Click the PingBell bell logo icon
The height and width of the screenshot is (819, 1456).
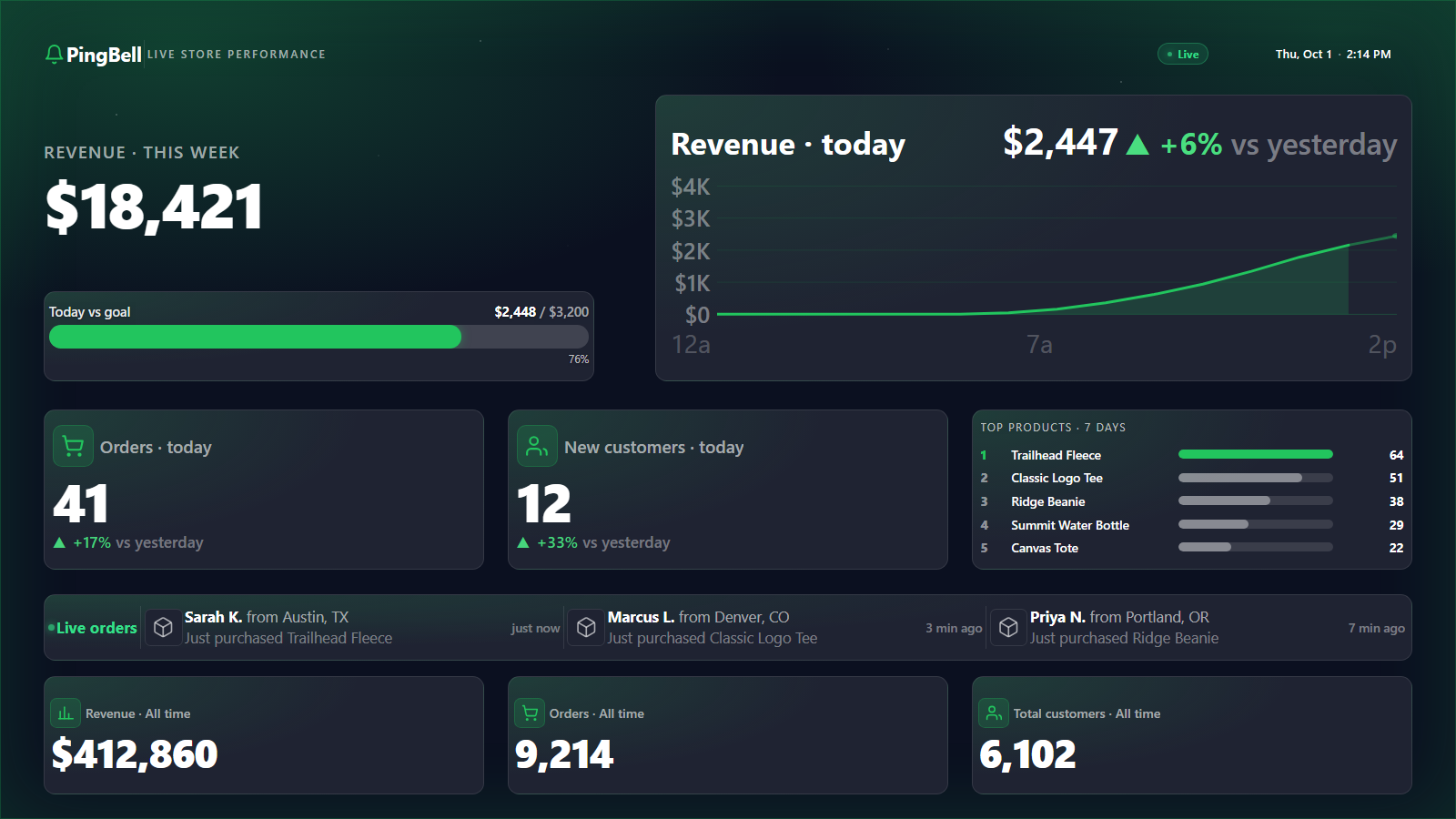point(55,55)
